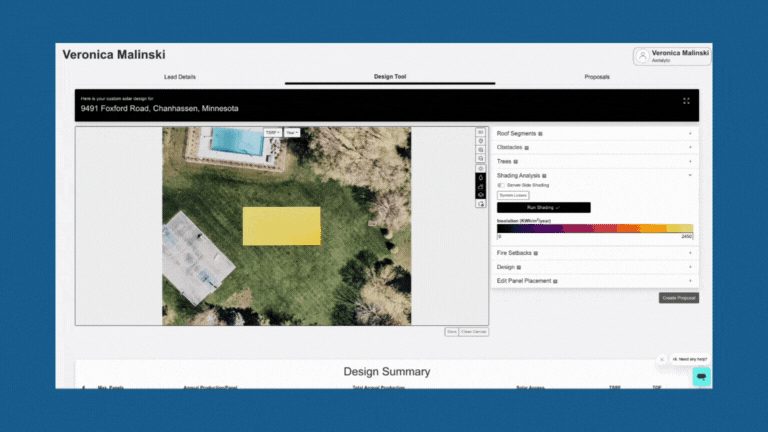Click the user avatar icon
Screen dimensions: 768x432
pos(642,56)
